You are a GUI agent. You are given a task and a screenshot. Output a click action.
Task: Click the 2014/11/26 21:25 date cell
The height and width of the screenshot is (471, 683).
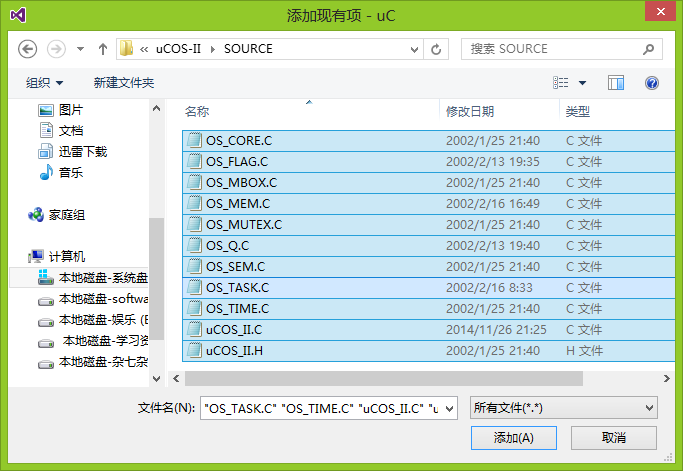496,330
